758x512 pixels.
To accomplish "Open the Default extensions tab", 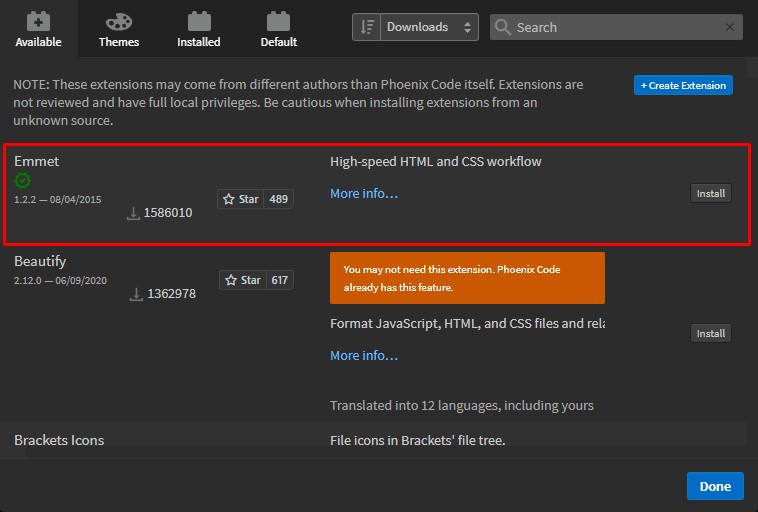I will pyautogui.click(x=278, y=29).
